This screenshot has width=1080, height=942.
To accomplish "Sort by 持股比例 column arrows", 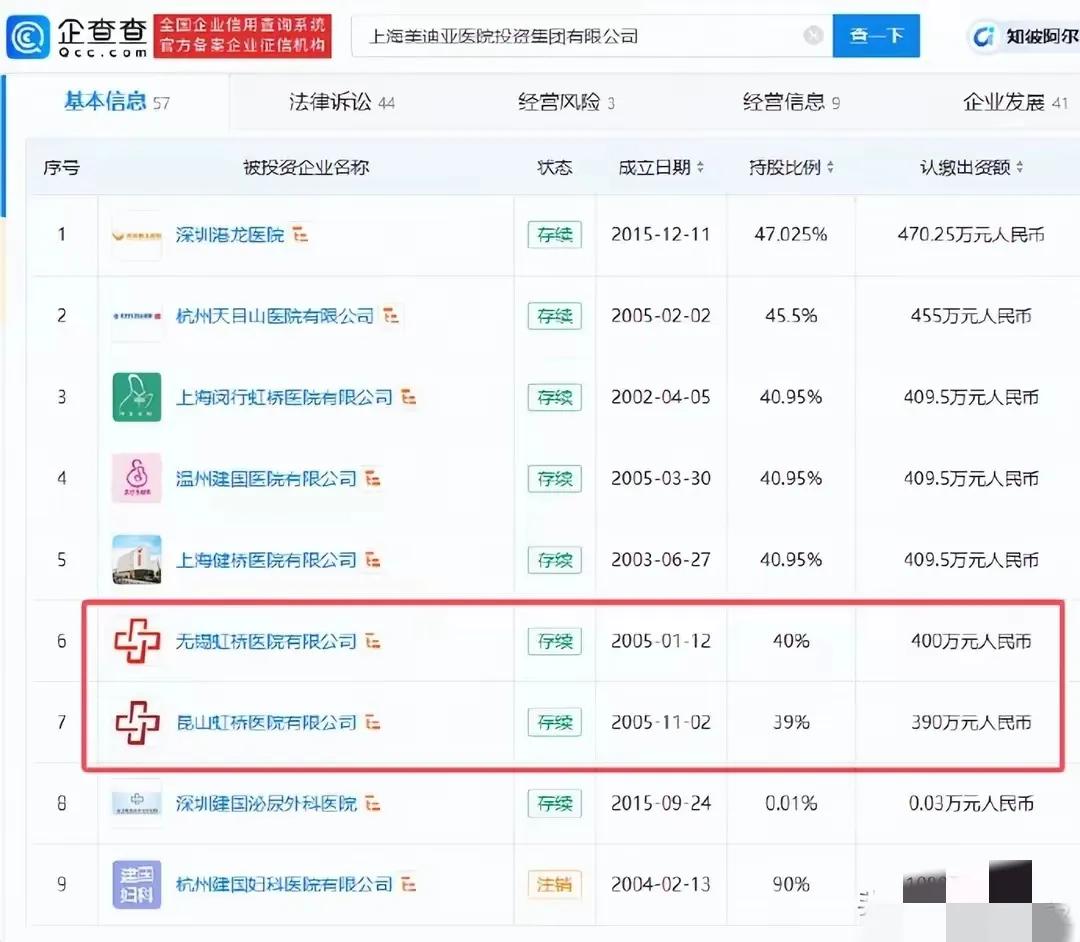I will point(830,167).
